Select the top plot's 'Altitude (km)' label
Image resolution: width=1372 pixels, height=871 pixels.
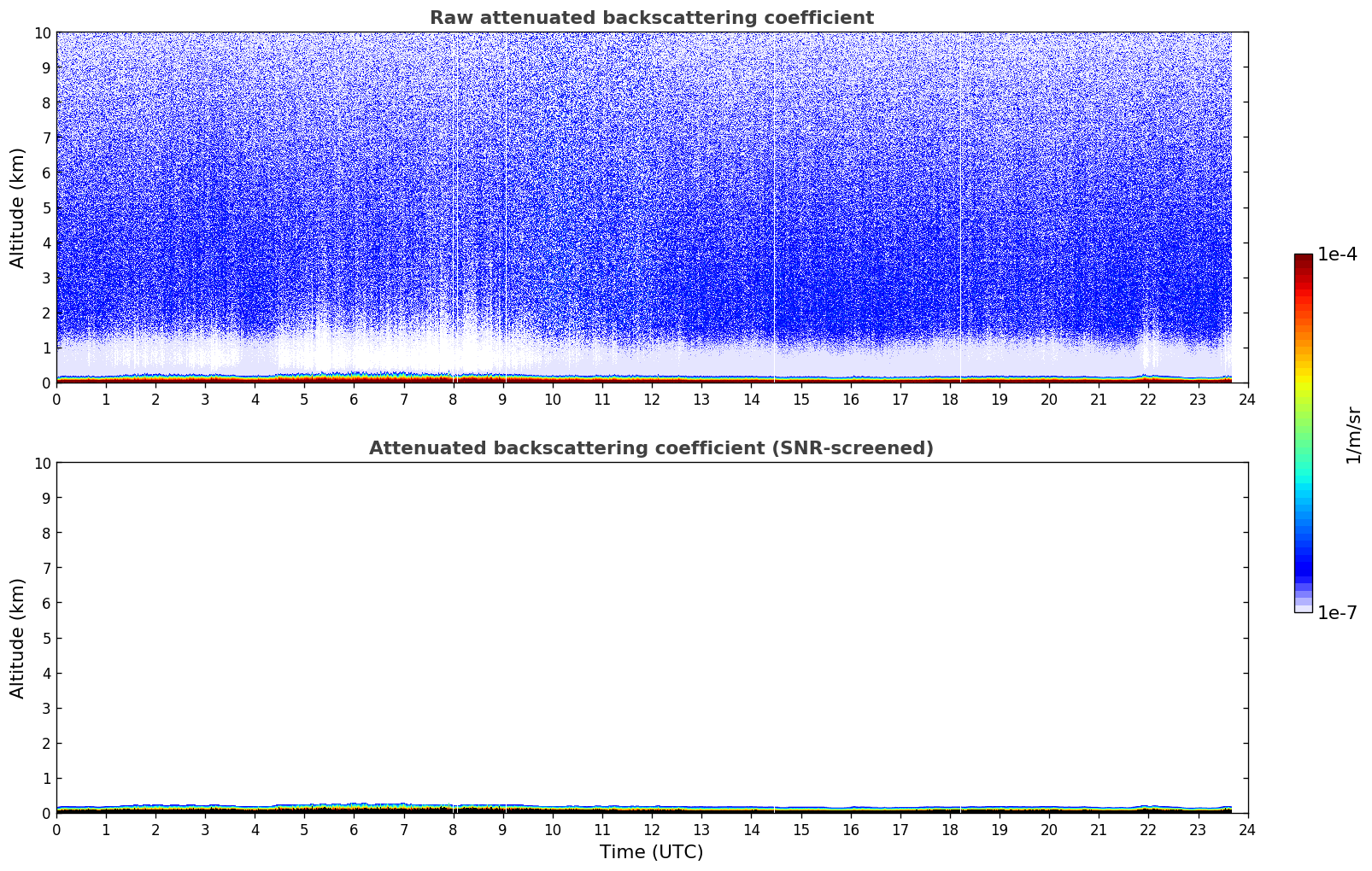point(18,208)
